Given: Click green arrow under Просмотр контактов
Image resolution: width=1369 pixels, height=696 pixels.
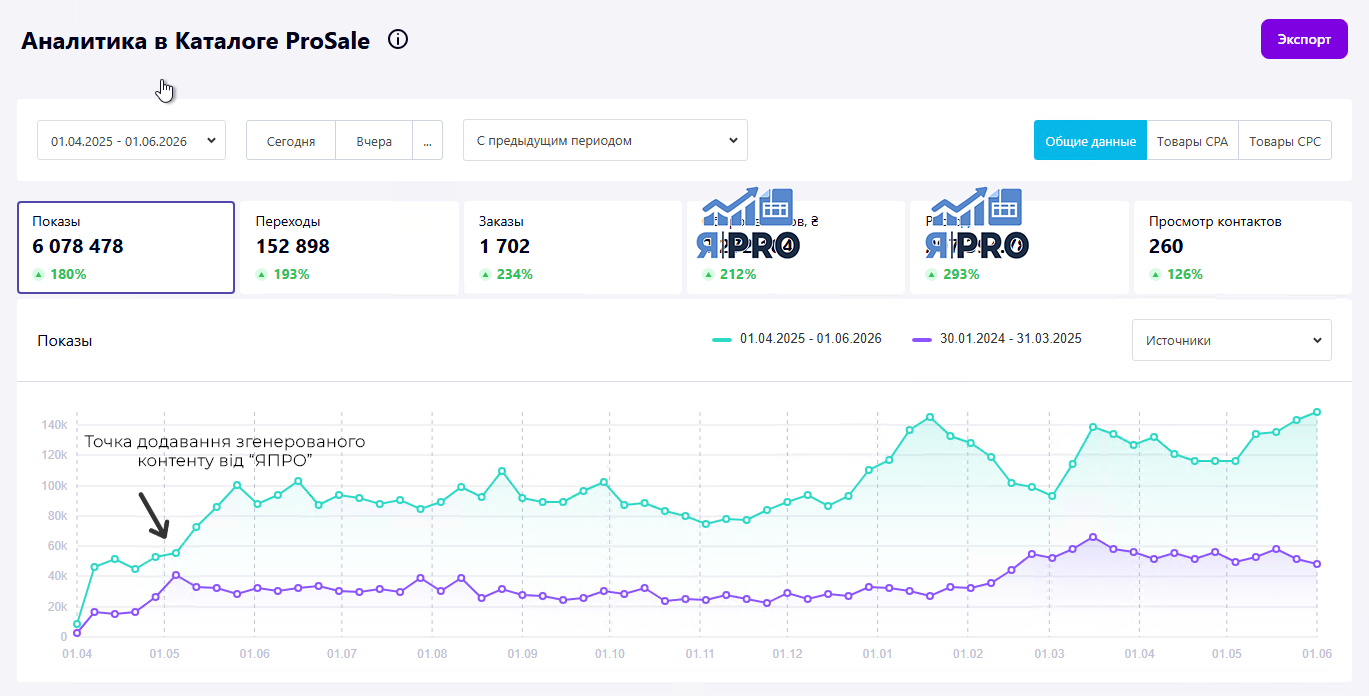Looking at the screenshot, I should (x=1154, y=274).
